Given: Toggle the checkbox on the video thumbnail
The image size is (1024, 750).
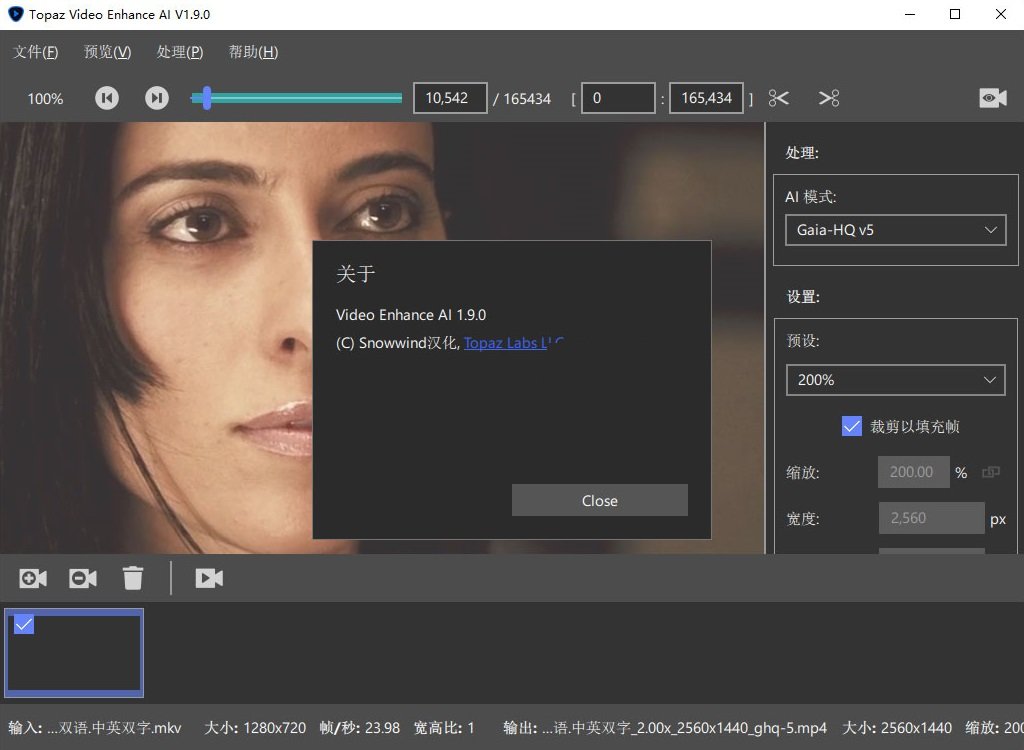Looking at the screenshot, I should point(23,623).
